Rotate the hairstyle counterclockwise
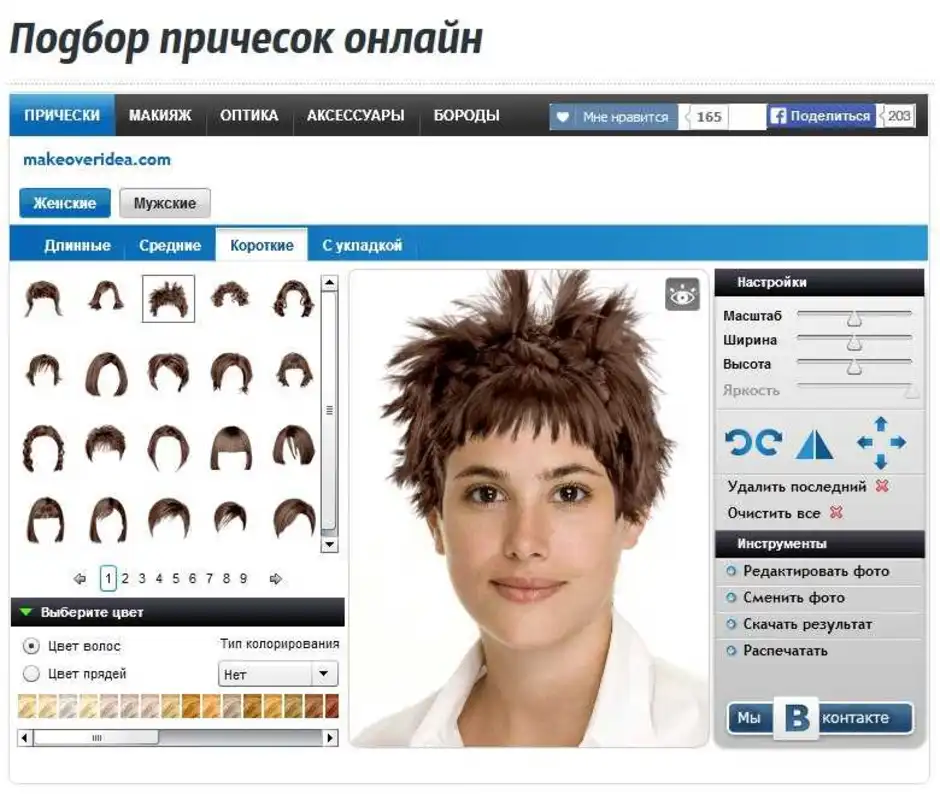 coord(738,443)
